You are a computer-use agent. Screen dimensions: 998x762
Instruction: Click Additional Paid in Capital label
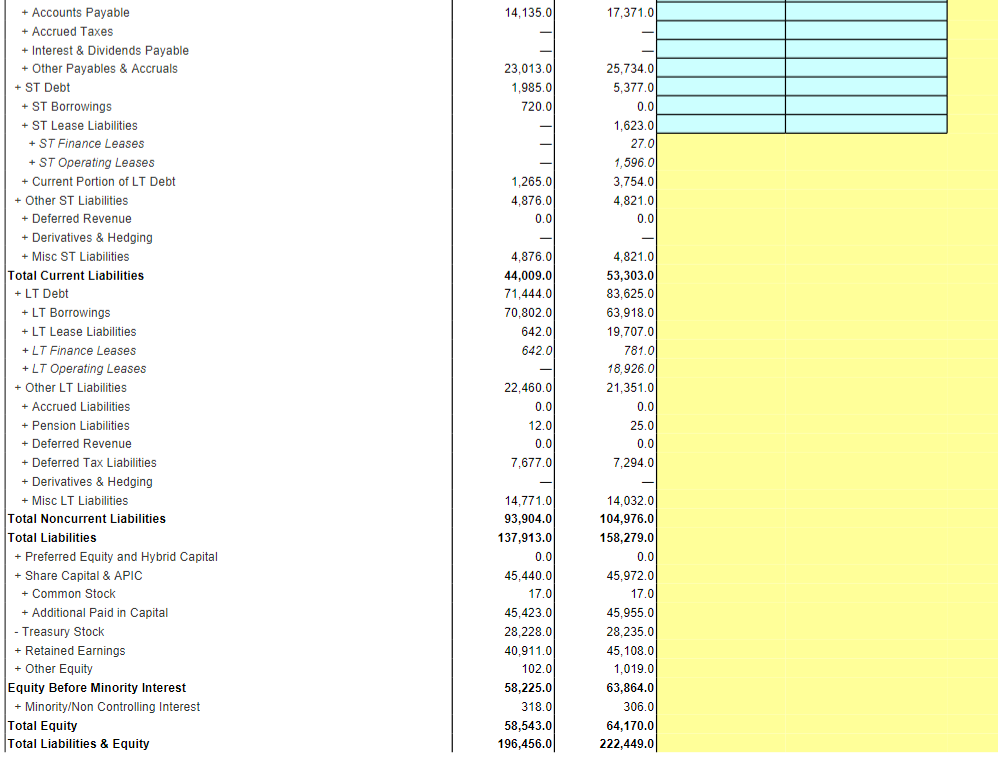tap(99, 613)
